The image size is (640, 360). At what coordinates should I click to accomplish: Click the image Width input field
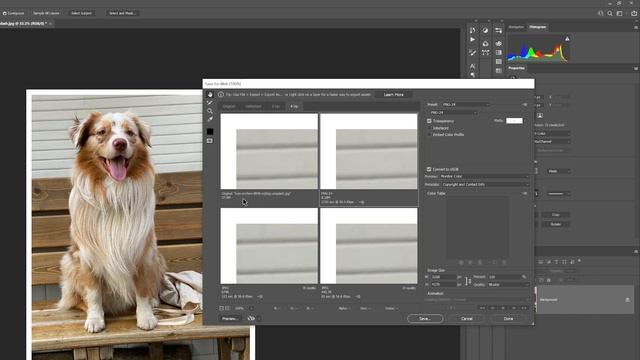[443, 277]
